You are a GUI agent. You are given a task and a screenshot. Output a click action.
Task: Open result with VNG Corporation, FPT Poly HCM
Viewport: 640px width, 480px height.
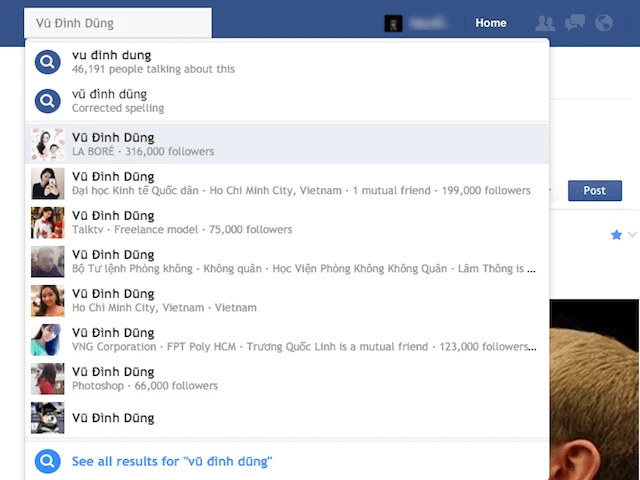(x=287, y=340)
